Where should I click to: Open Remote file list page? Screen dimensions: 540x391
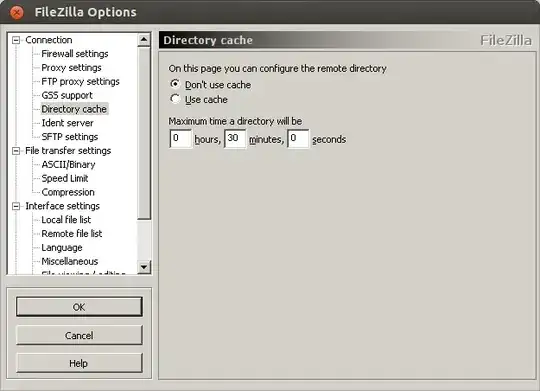72,234
